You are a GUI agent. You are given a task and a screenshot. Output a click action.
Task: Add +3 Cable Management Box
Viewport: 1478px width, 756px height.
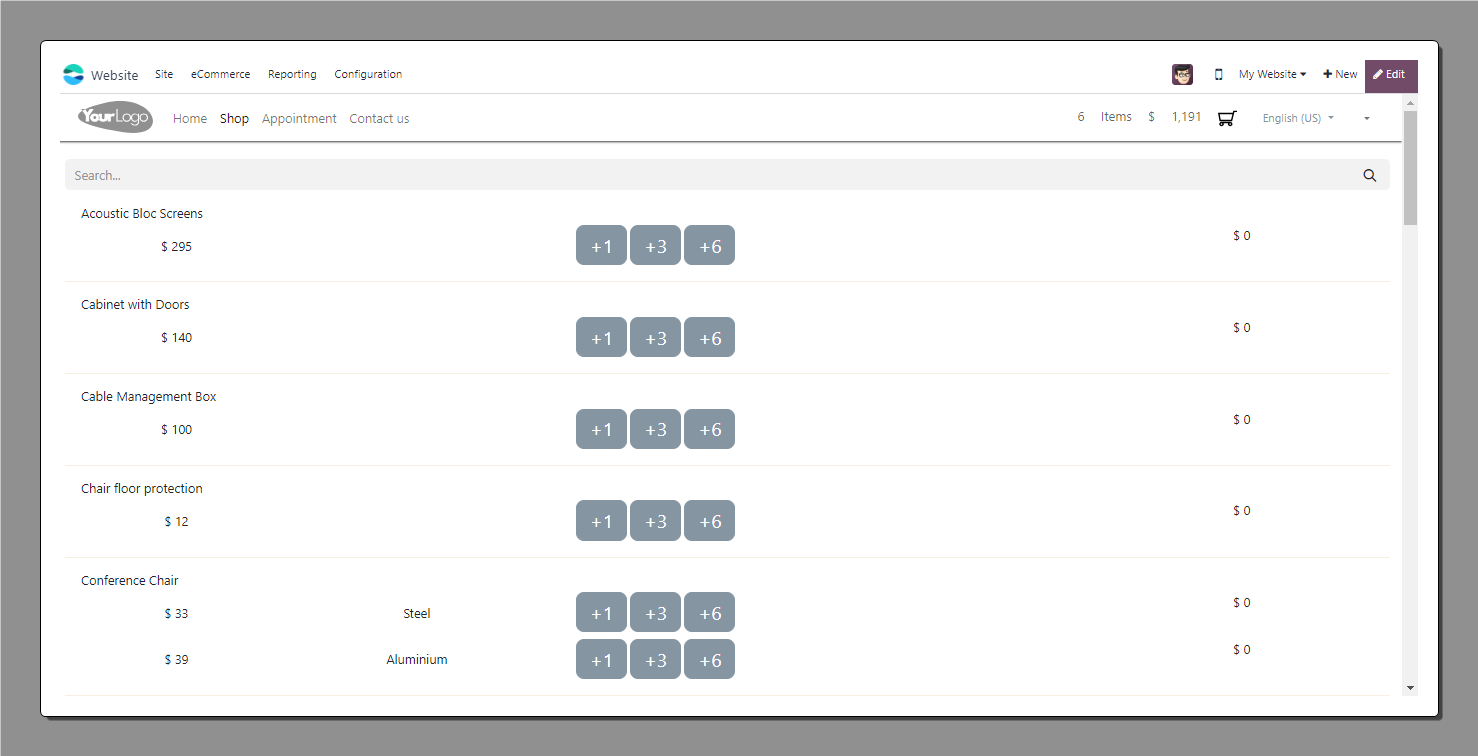(655, 429)
